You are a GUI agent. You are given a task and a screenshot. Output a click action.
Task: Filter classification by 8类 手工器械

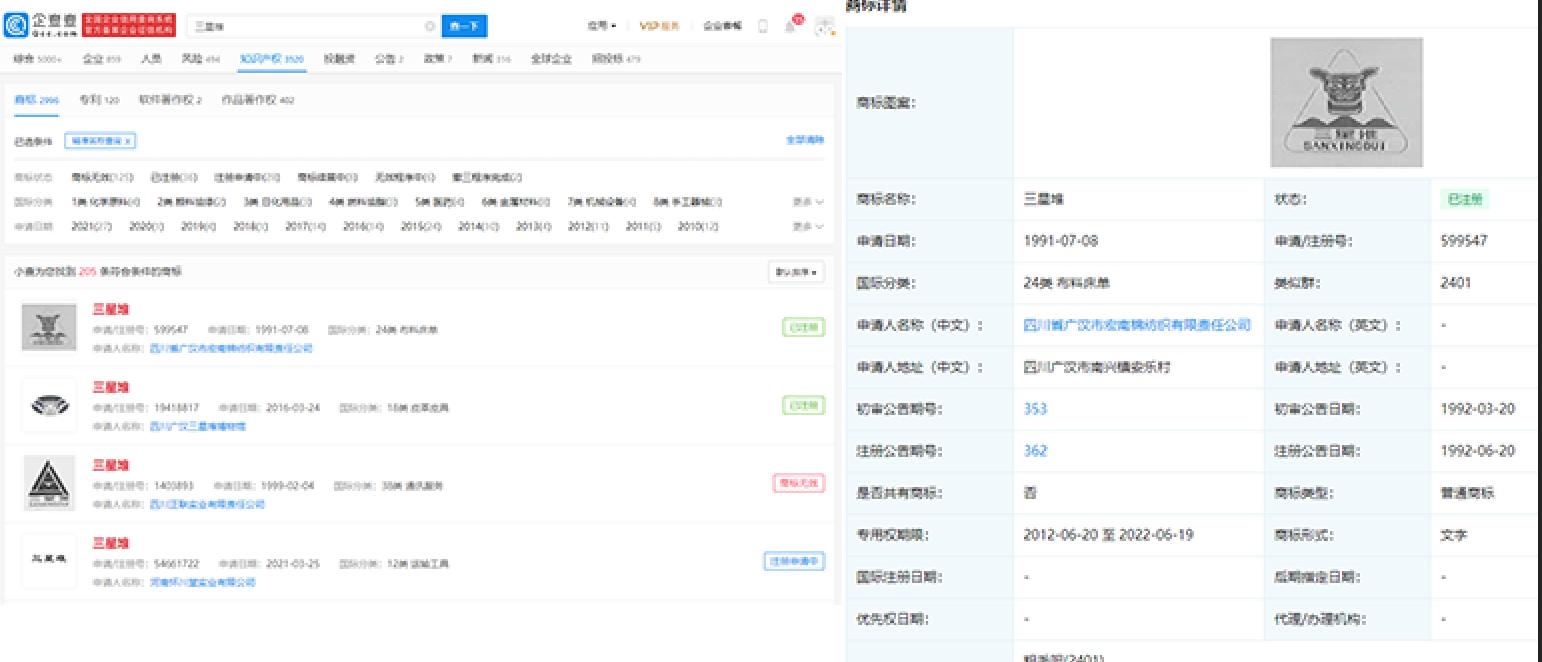687,201
